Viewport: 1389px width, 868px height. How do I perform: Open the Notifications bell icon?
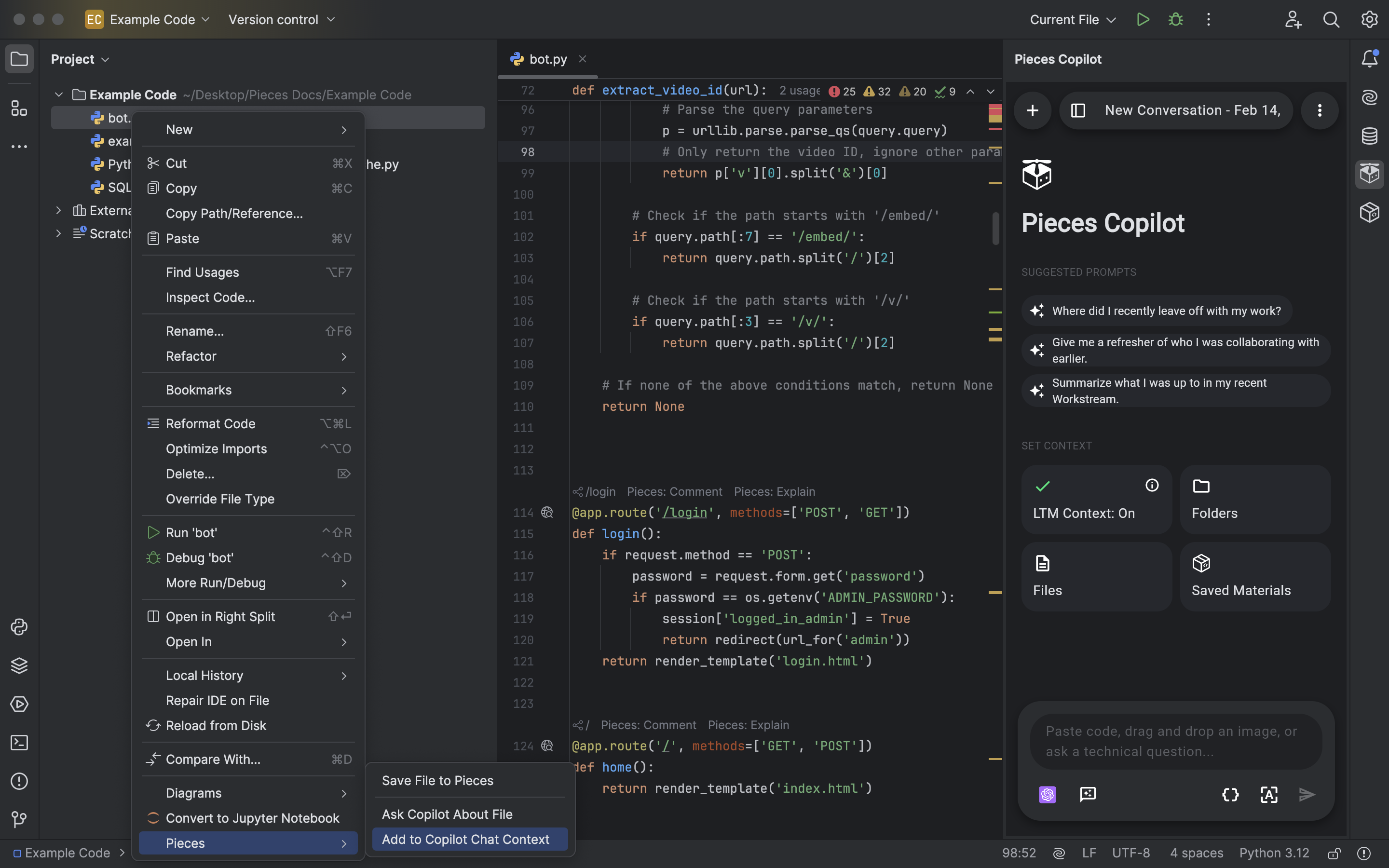pyautogui.click(x=1370, y=58)
